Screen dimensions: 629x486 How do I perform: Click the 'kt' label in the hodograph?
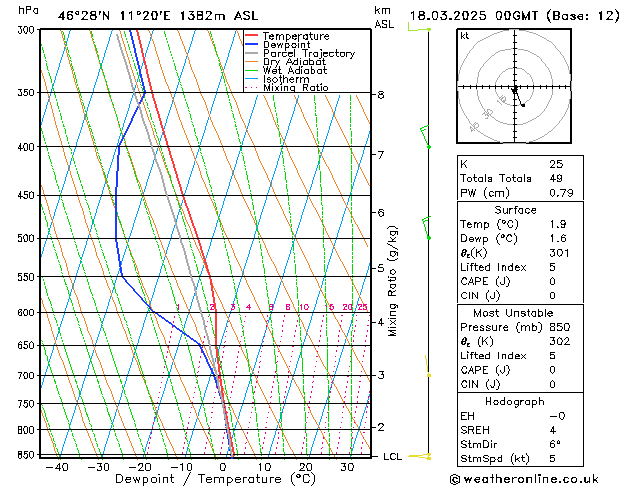point(465,36)
